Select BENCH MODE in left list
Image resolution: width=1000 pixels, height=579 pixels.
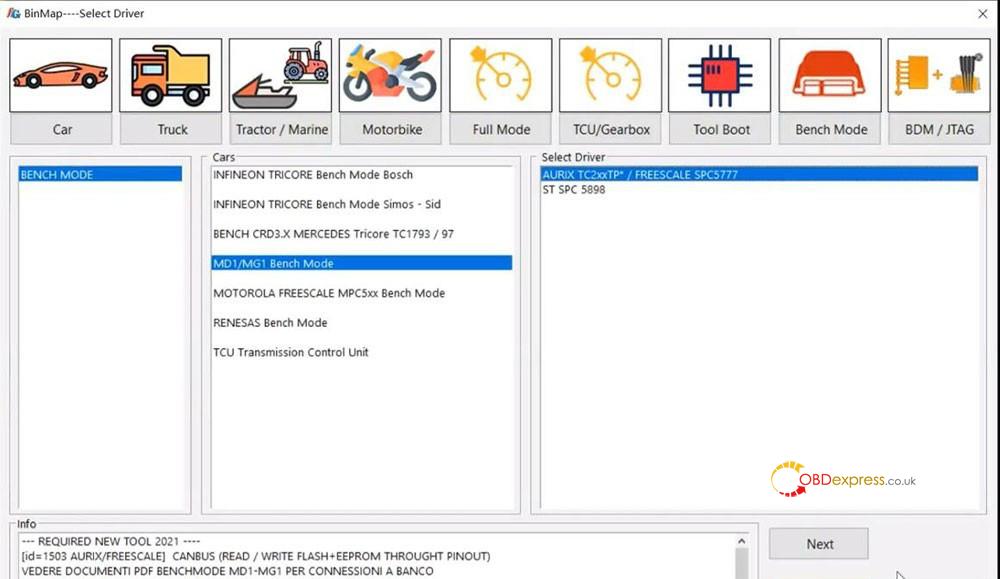[x=100, y=175]
